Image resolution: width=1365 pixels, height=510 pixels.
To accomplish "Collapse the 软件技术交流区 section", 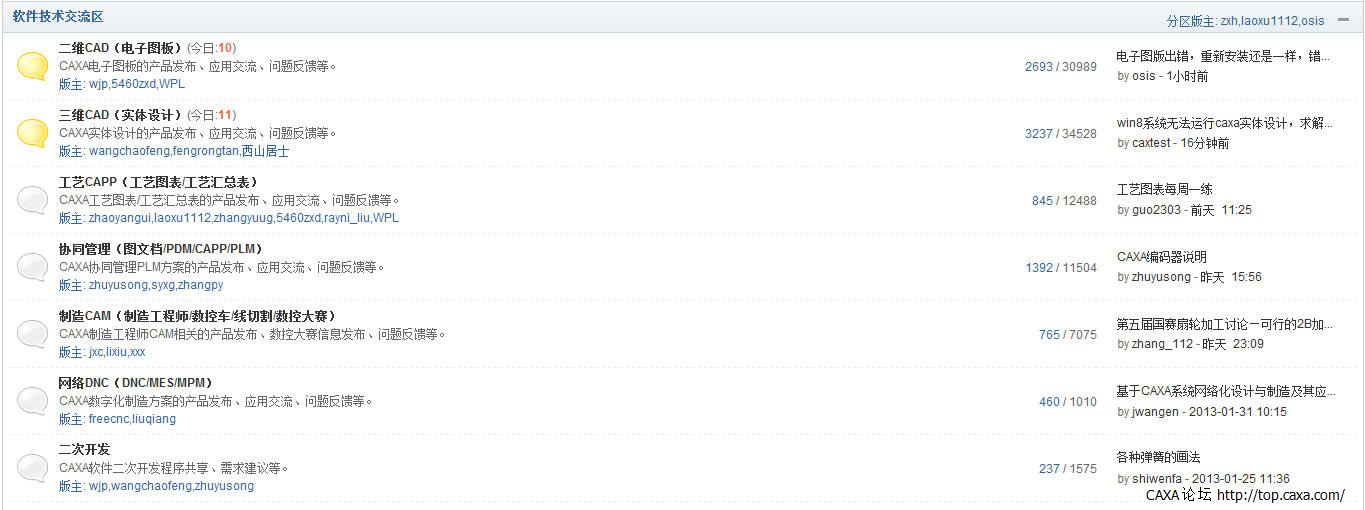I will (x=1343, y=20).
